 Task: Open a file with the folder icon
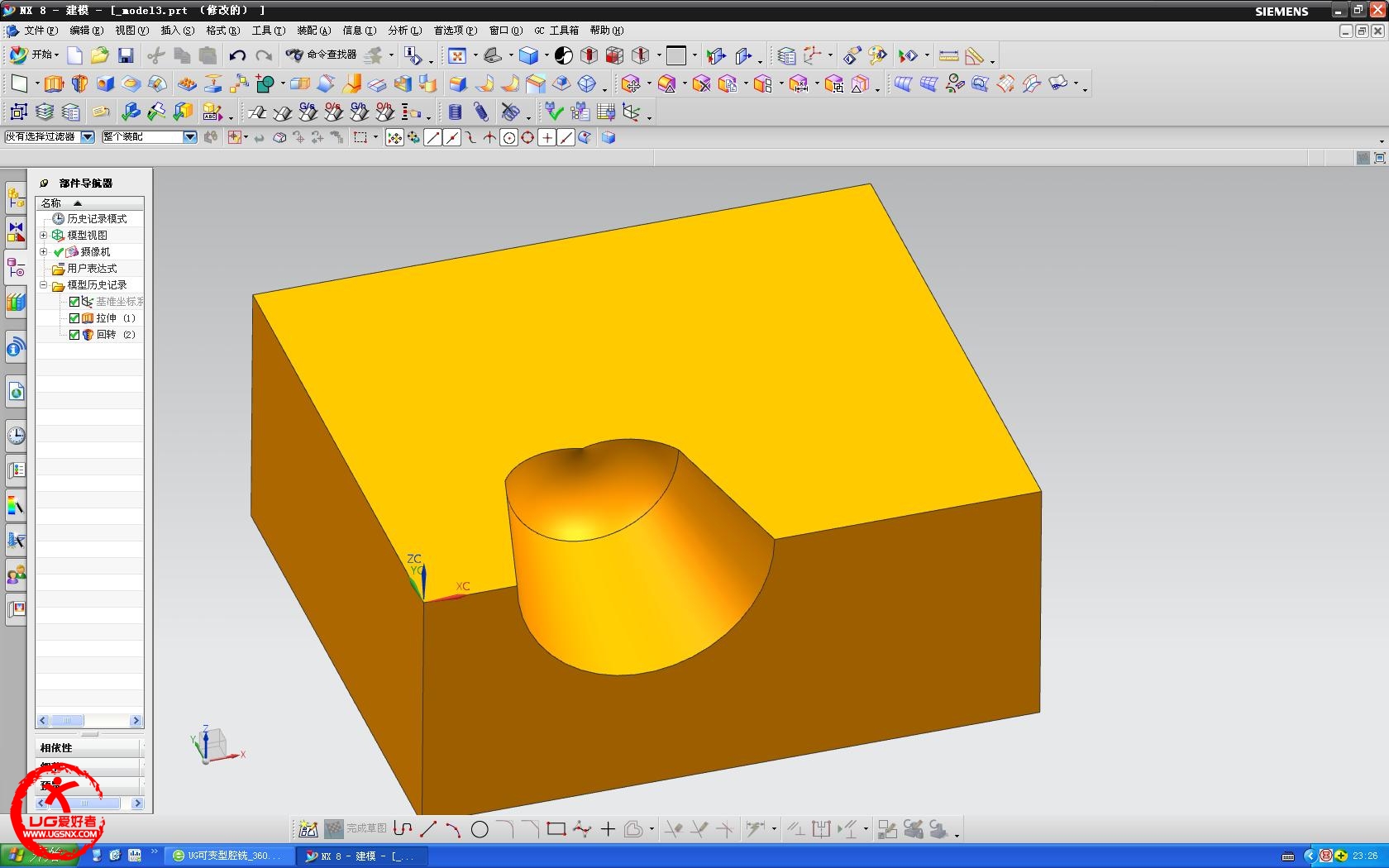pyautogui.click(x=100, y=55)
